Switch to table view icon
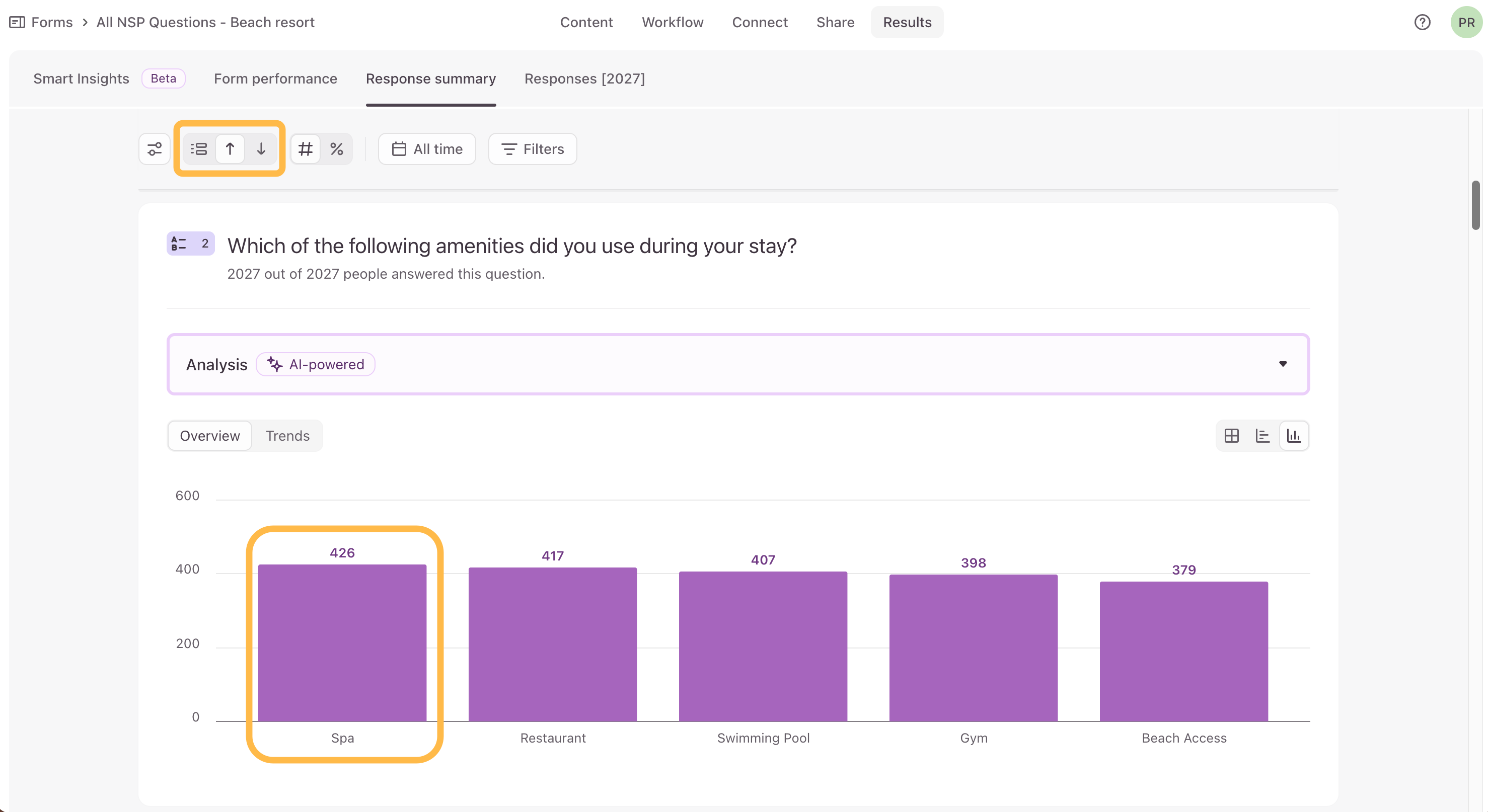Screen dimensions: 1488x812 (x=1232, y=436)
